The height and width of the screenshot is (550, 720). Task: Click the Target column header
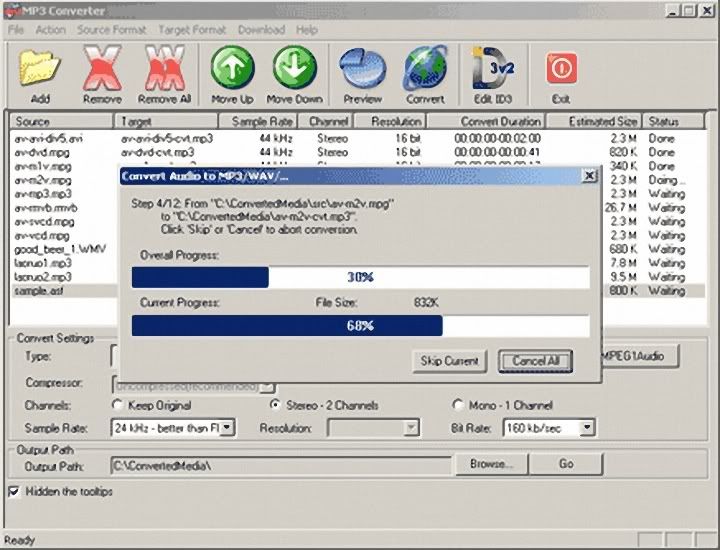pyautogui.click(x=166, y=121)
